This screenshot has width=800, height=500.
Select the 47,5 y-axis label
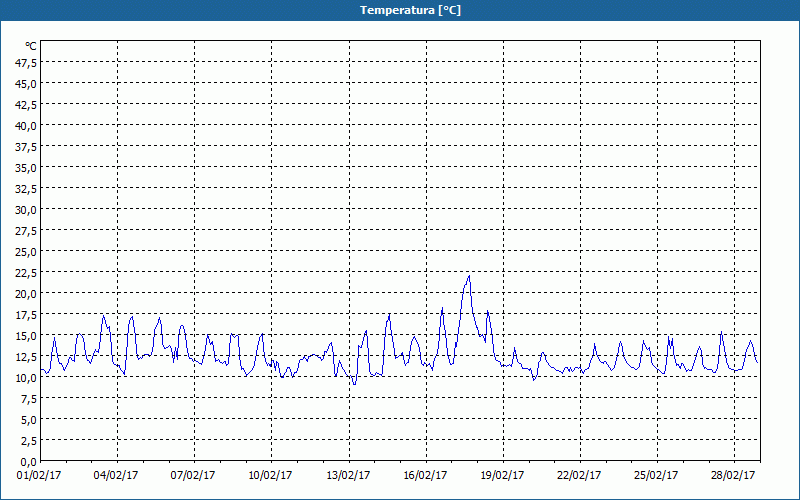[27, 63]
